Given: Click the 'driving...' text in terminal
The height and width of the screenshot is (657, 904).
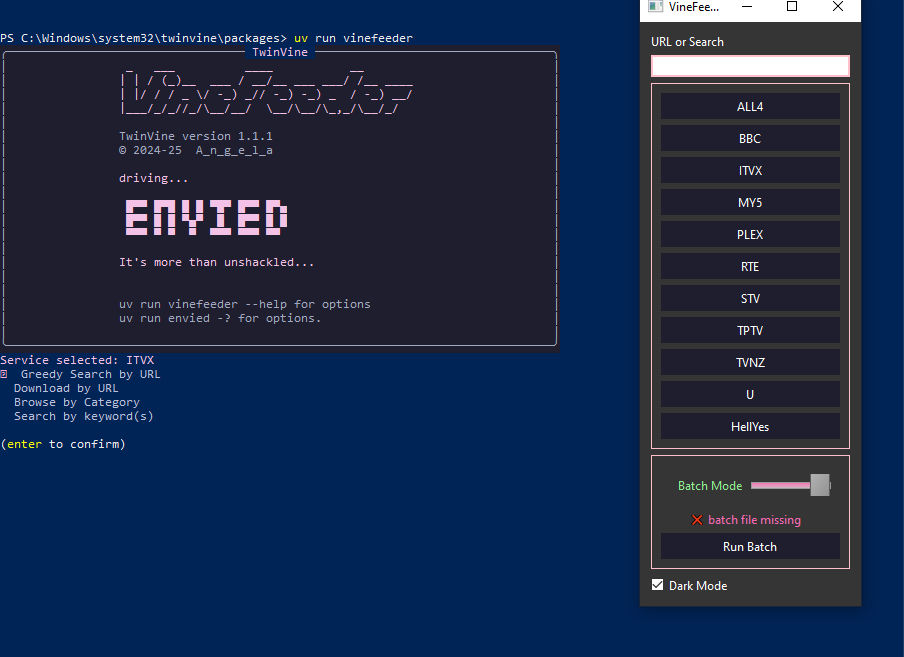Looking at the screenshot, I should [x=153, y=178].
